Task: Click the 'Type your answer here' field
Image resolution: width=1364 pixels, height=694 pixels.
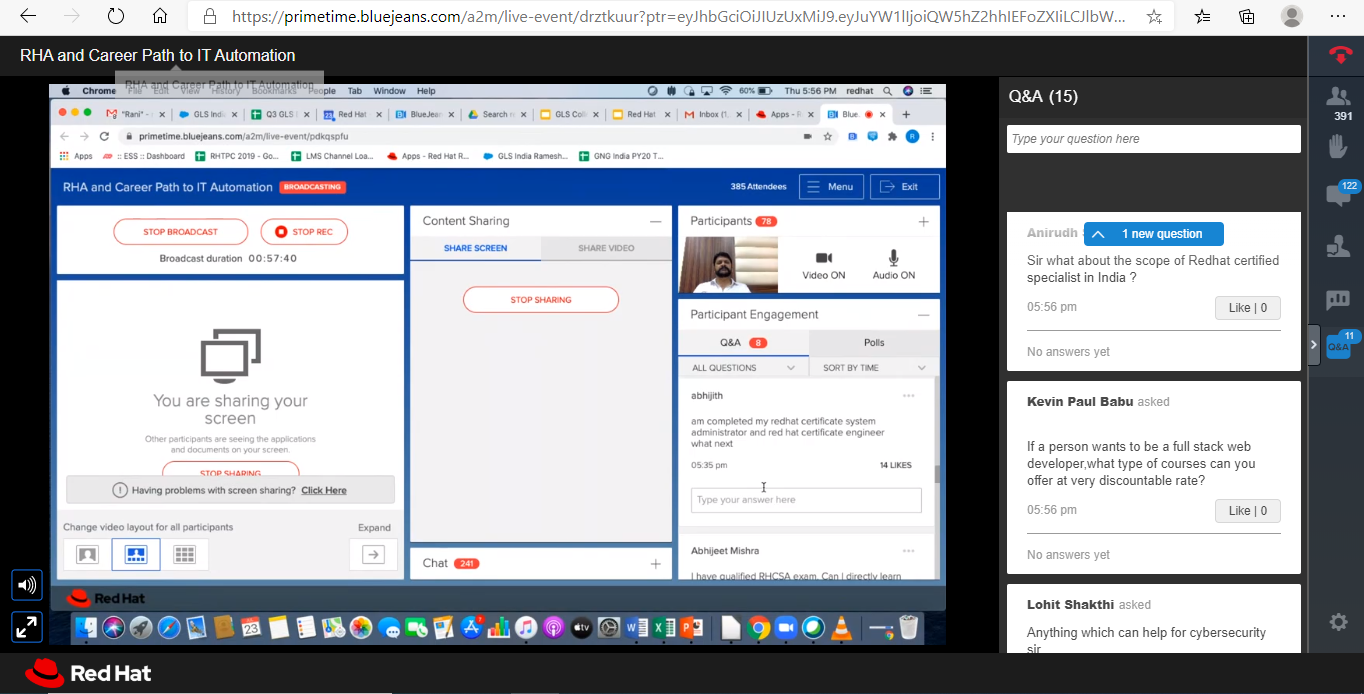Action: 806,500
